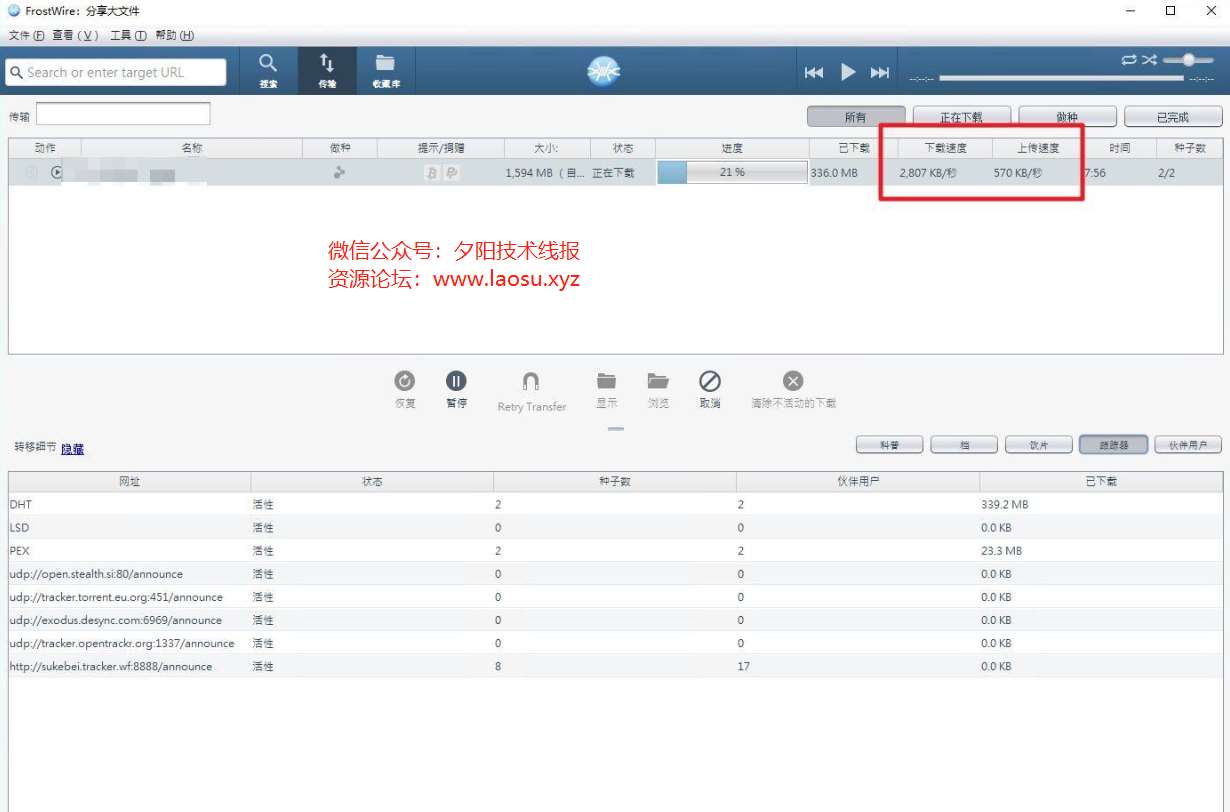
Task: Click the PayPal tip icon in download row
Action: point(451,173)
